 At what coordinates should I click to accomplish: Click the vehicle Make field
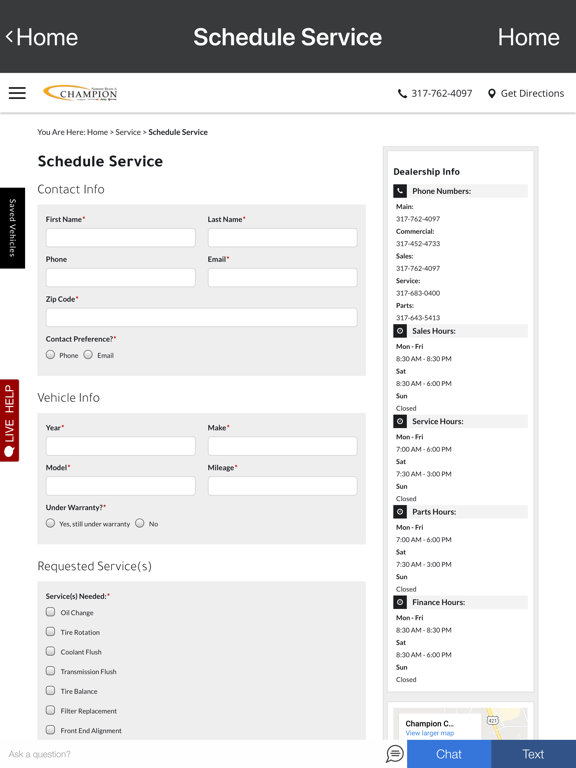283,446
